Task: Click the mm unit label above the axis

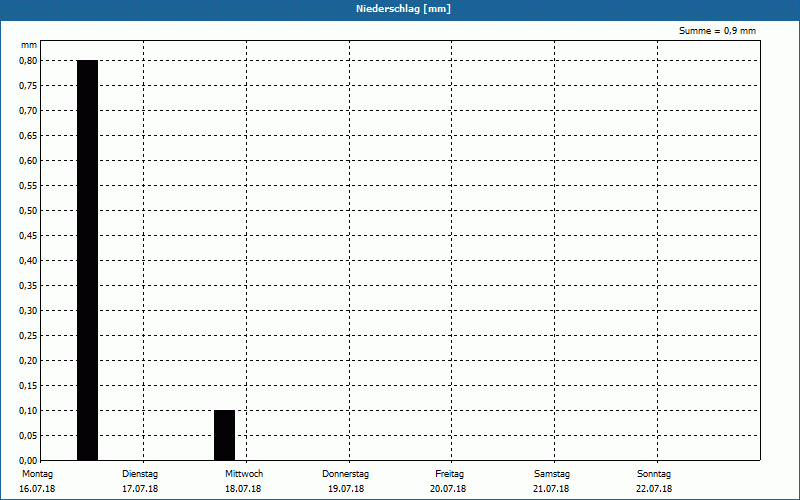Action: pyautogui.click(x=29, y=45)
